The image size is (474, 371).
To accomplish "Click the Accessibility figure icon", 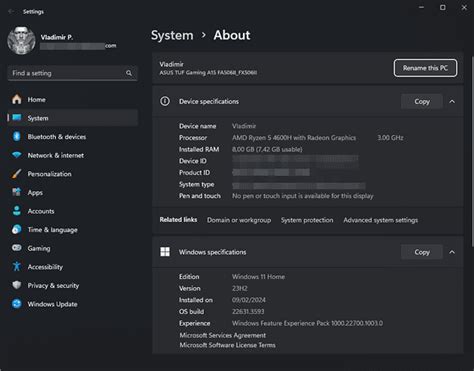I will (x=17, y=266).
